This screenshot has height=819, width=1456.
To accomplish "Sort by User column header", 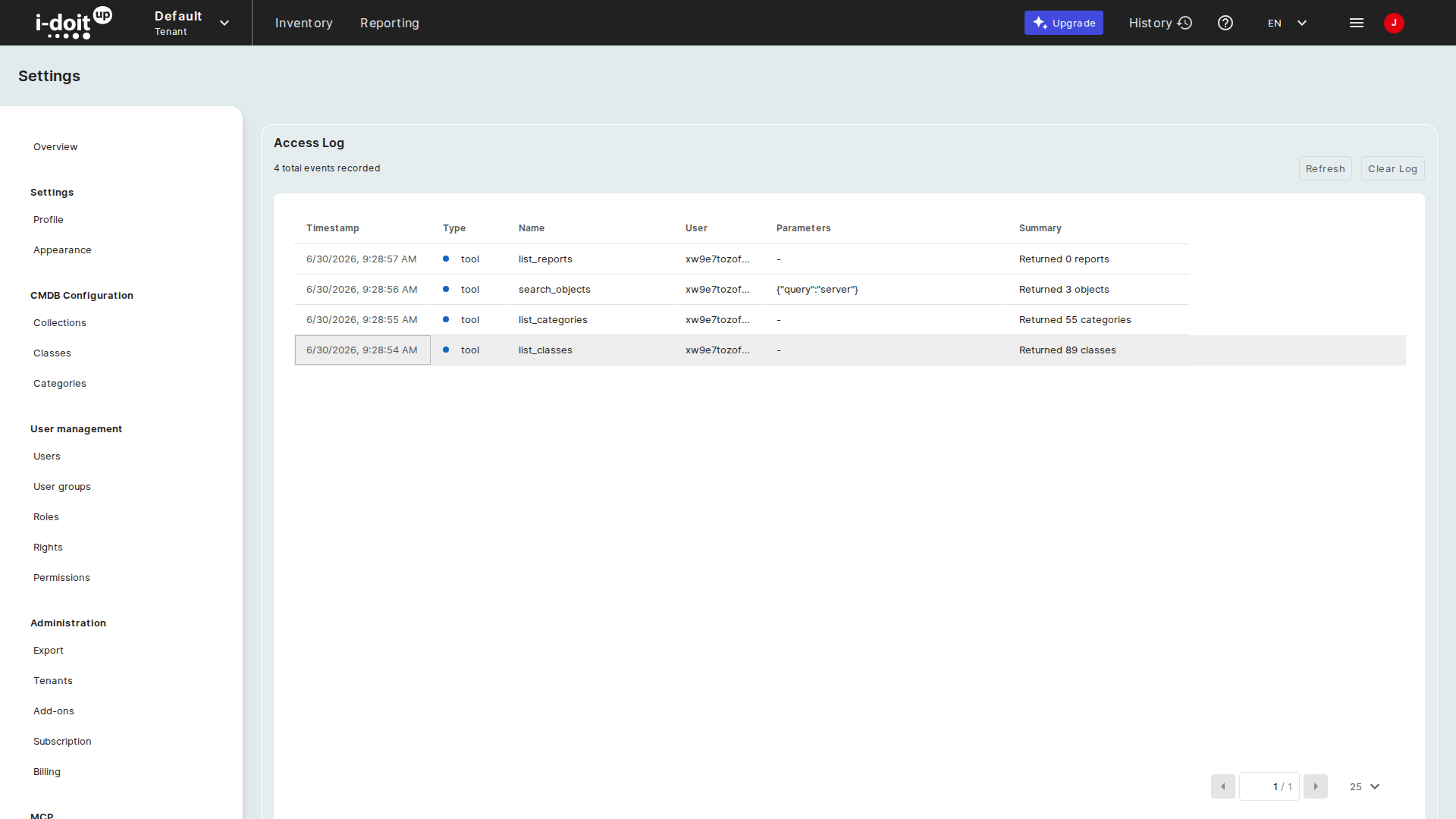I will coord(696,227).
